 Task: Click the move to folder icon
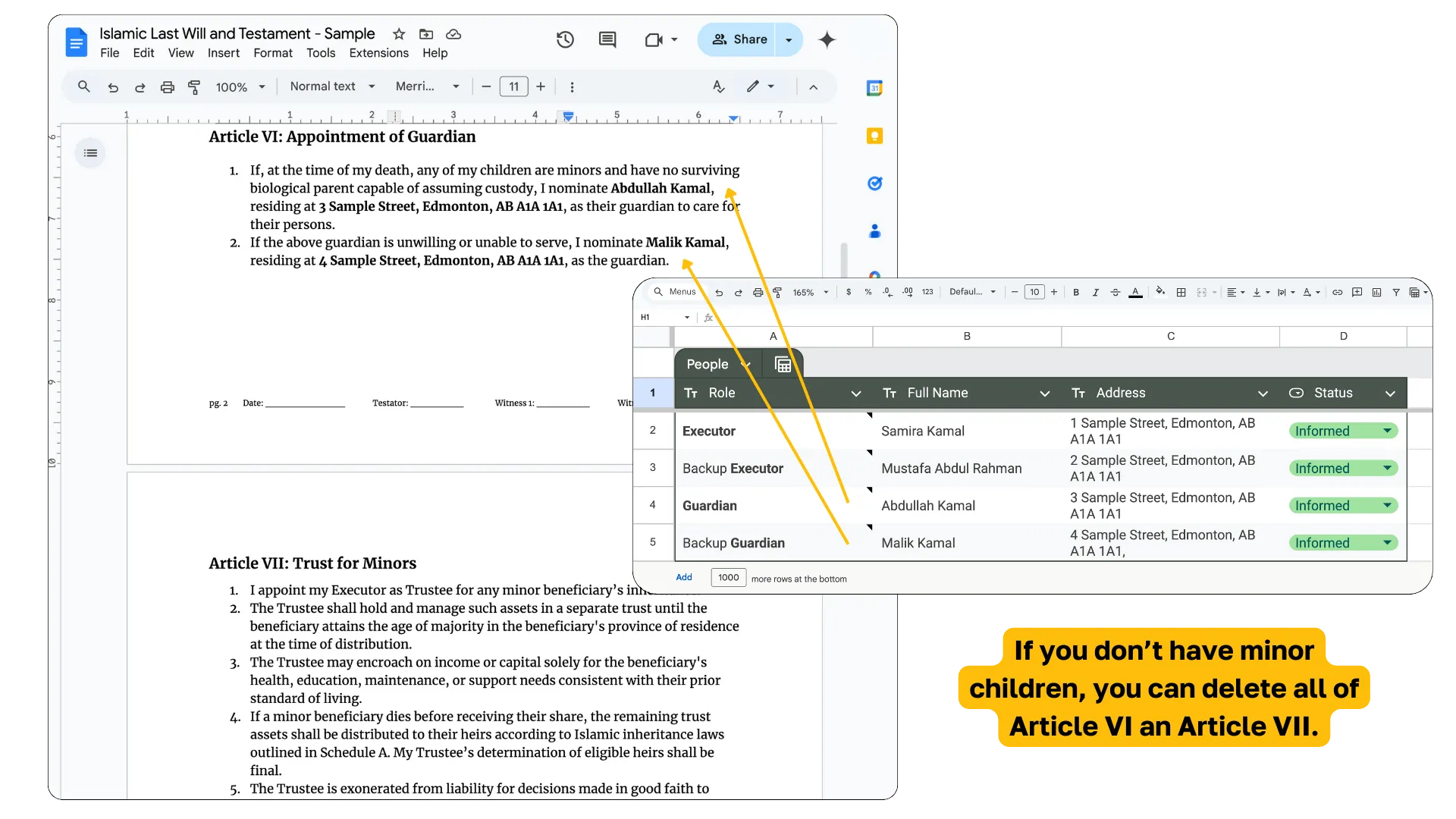point(426,34)
